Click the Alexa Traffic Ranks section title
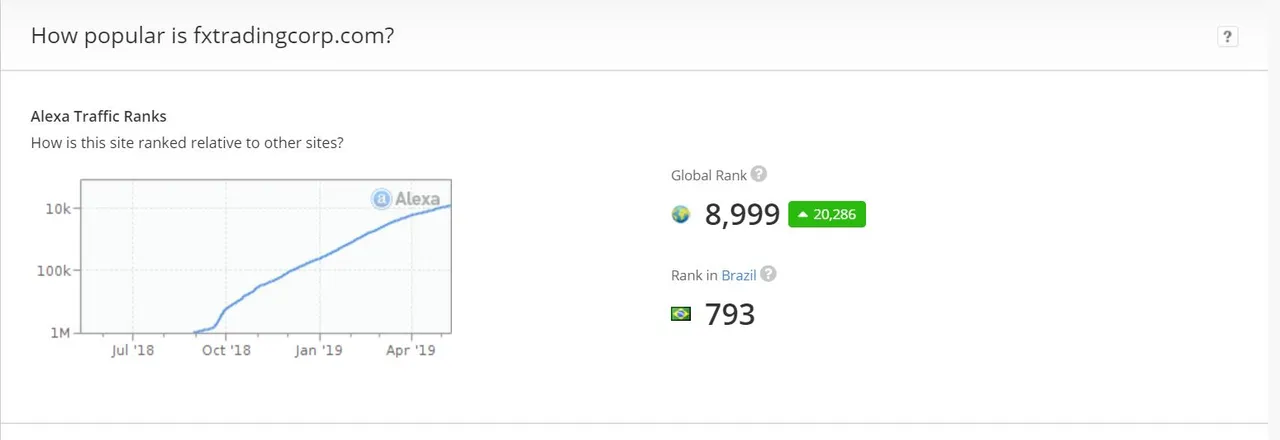This screenshot has height=440, width=1280. 99,117
